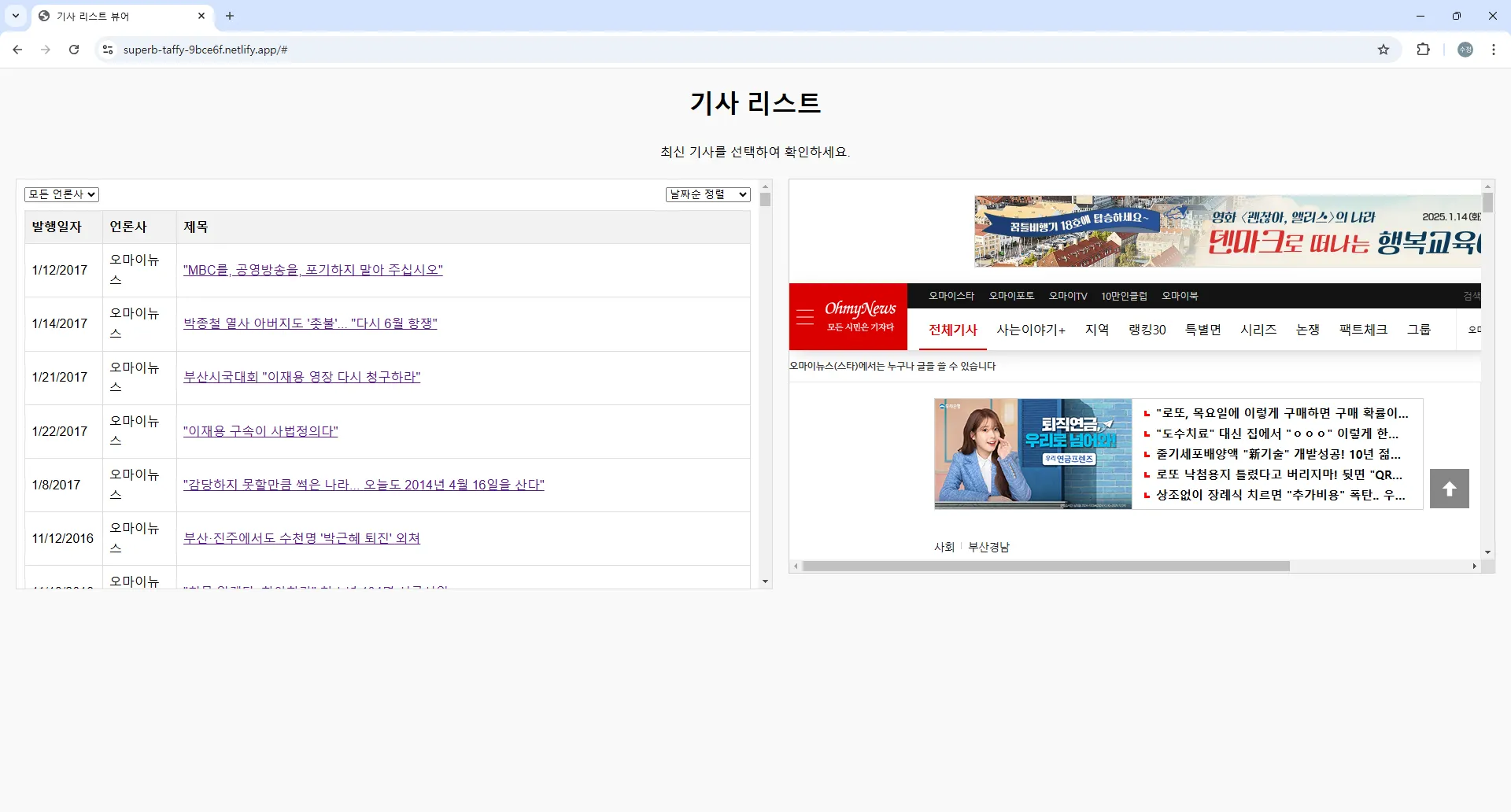The height and width of the screenshot is (812, 1511).
Task: Go forward in browser history
Action: click(x=46, y=50)
